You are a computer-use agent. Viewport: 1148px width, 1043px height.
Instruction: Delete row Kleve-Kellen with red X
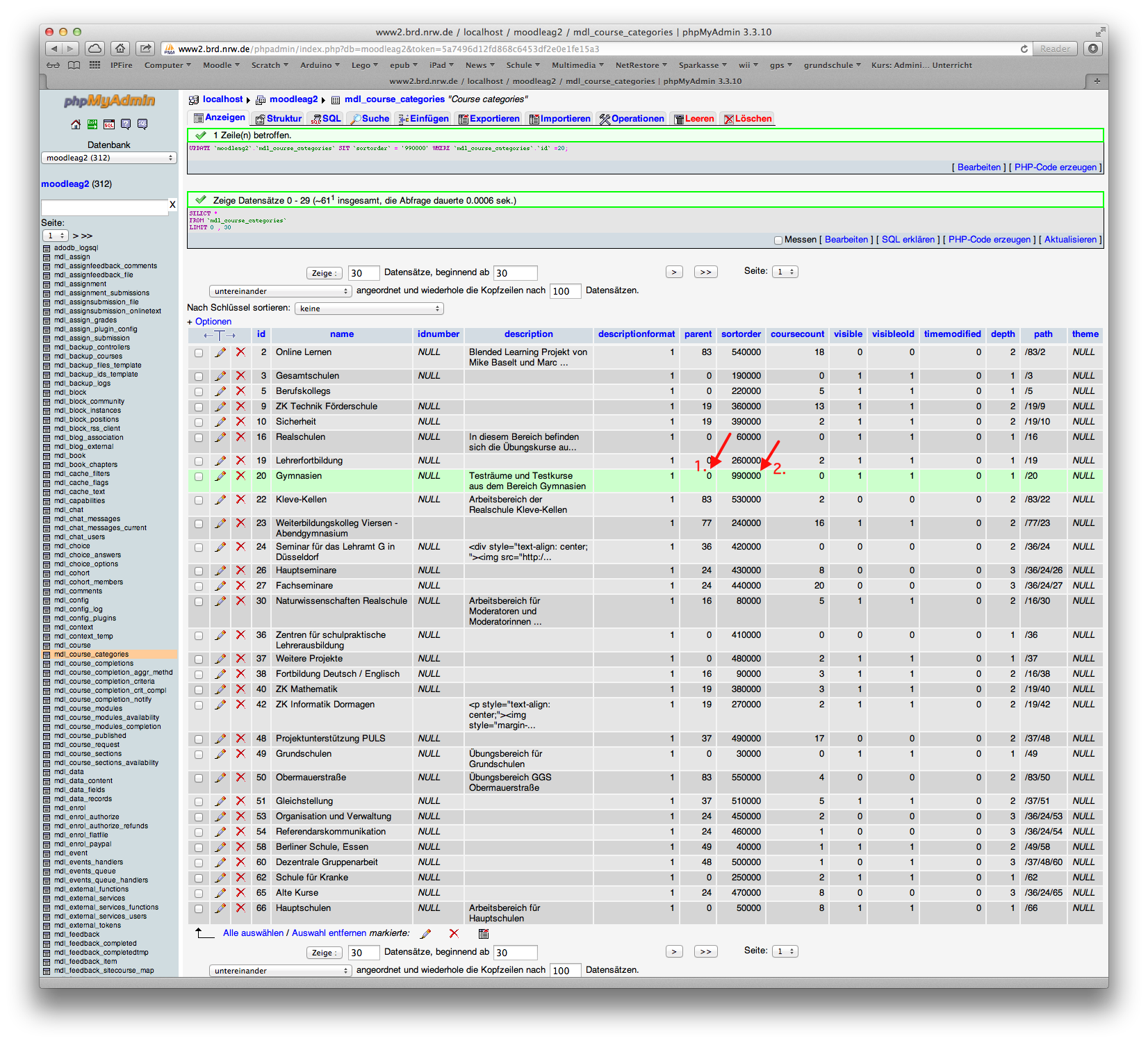(x=240, y=500)
